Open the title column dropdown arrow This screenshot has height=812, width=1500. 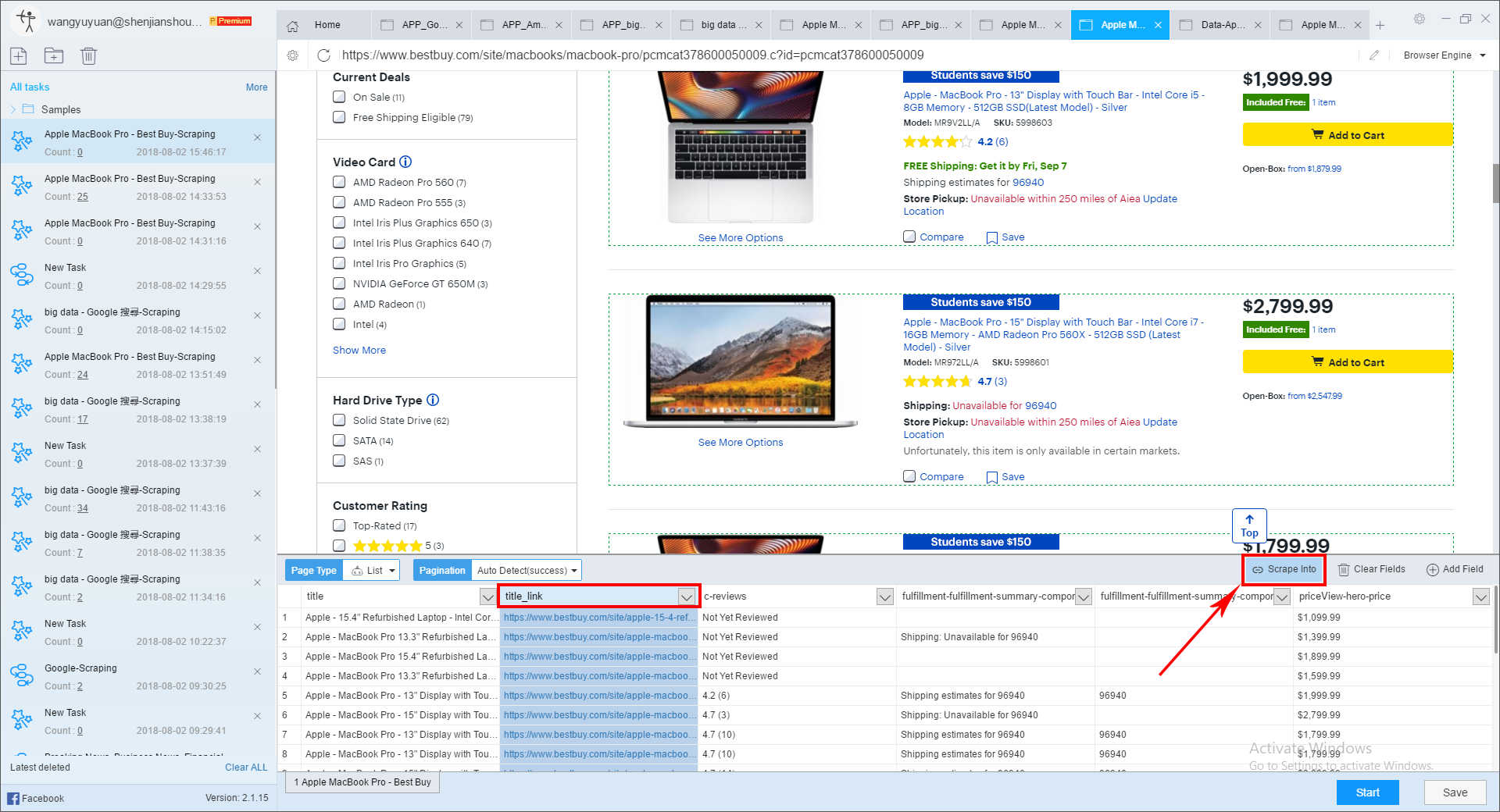[x=487, y=597]
